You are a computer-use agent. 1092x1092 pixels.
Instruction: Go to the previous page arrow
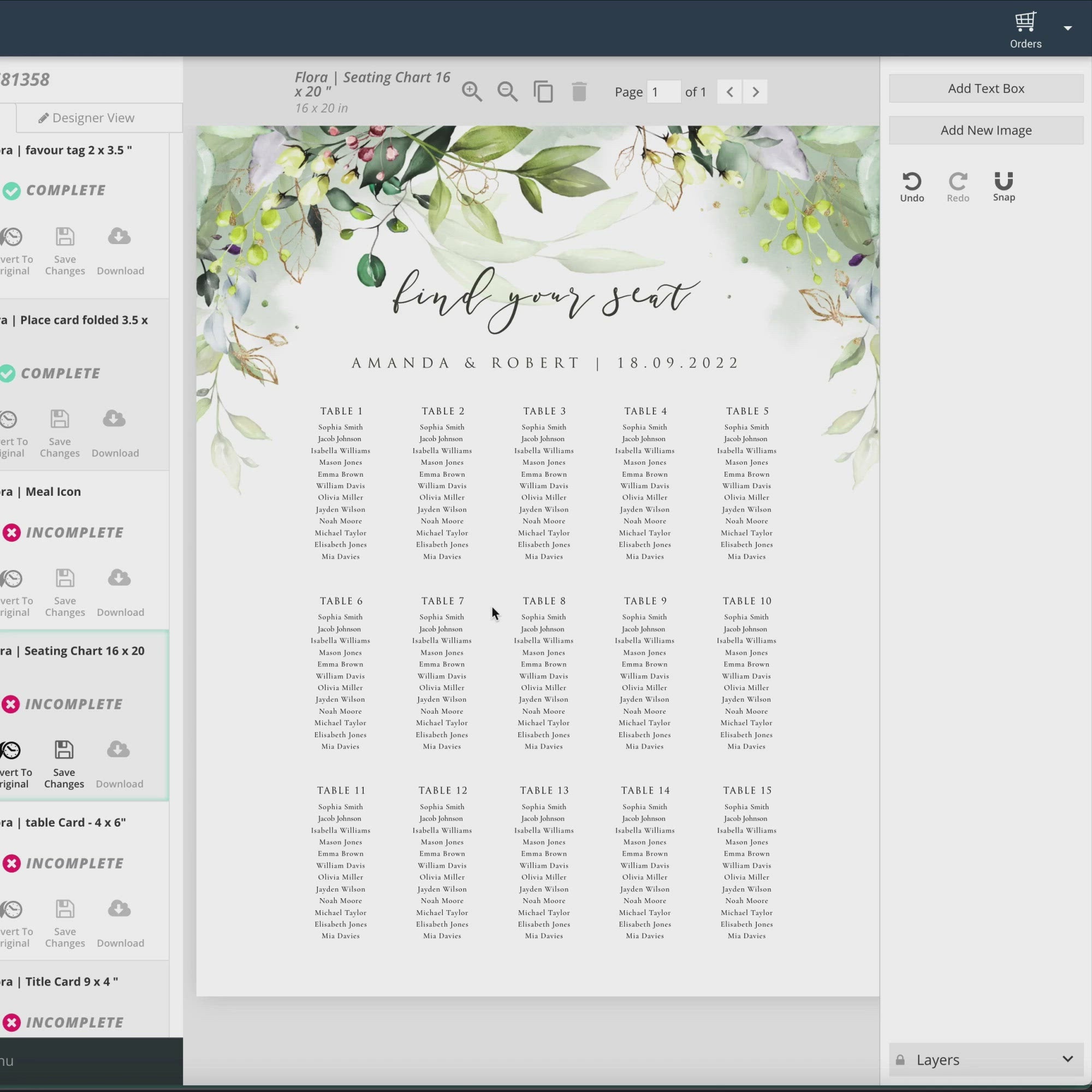[729, 92]
